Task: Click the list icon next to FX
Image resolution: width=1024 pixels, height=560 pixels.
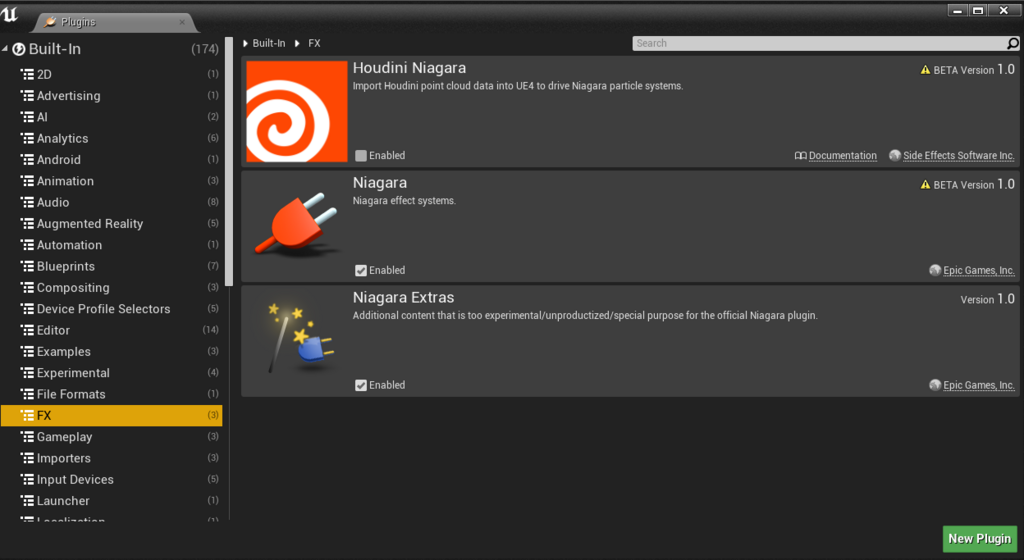Action: 27,416
